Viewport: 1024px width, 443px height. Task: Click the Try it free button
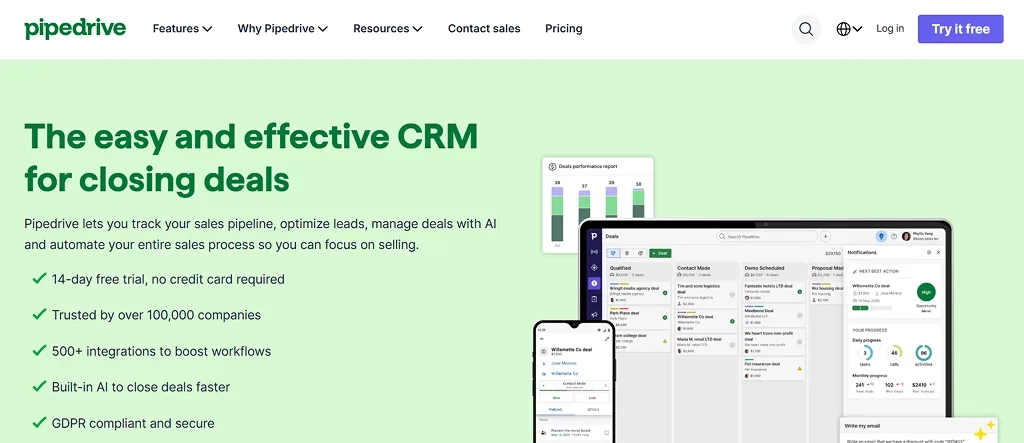point(961,29)
